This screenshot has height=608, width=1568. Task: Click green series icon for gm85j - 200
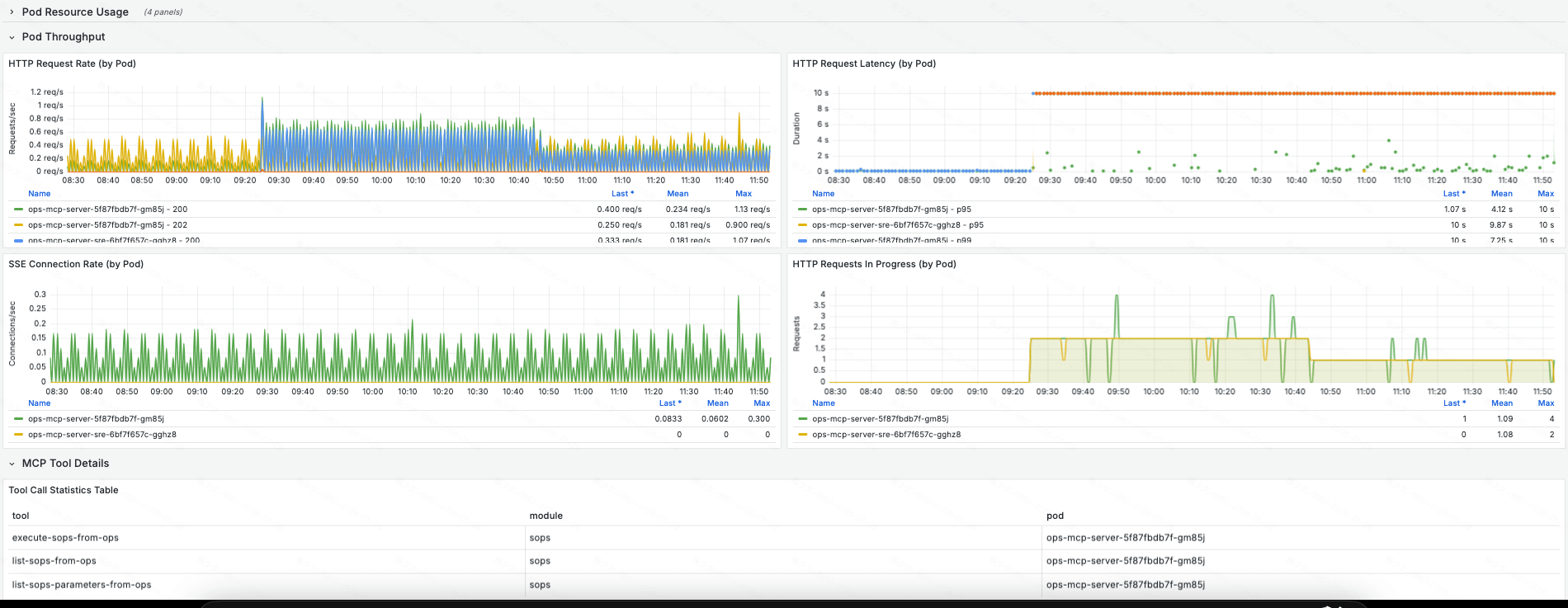point(18,210)
